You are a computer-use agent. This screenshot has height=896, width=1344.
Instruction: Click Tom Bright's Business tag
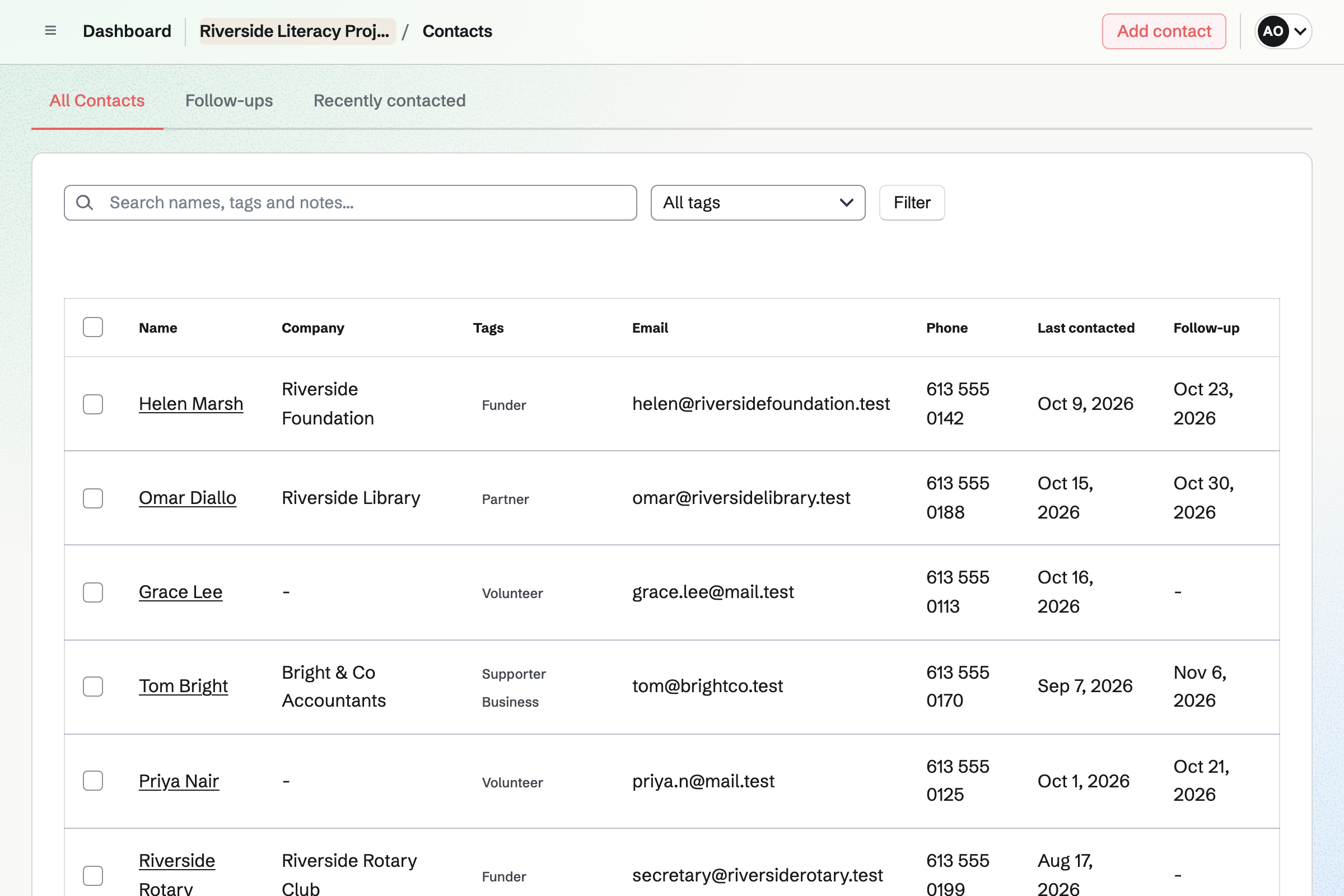point(510,702)
